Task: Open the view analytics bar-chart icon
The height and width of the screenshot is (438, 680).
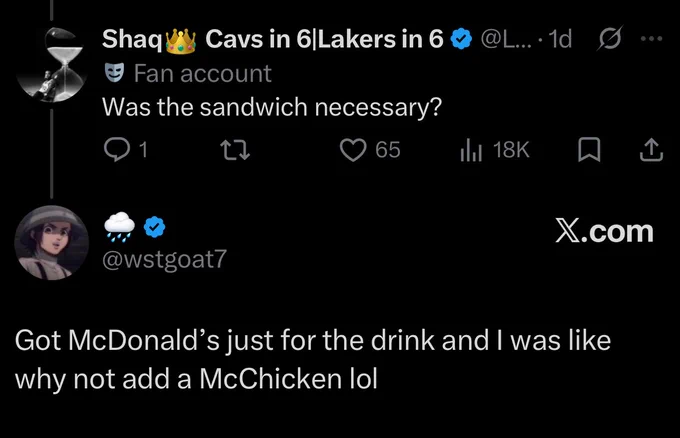Action: tap(471, 150)
